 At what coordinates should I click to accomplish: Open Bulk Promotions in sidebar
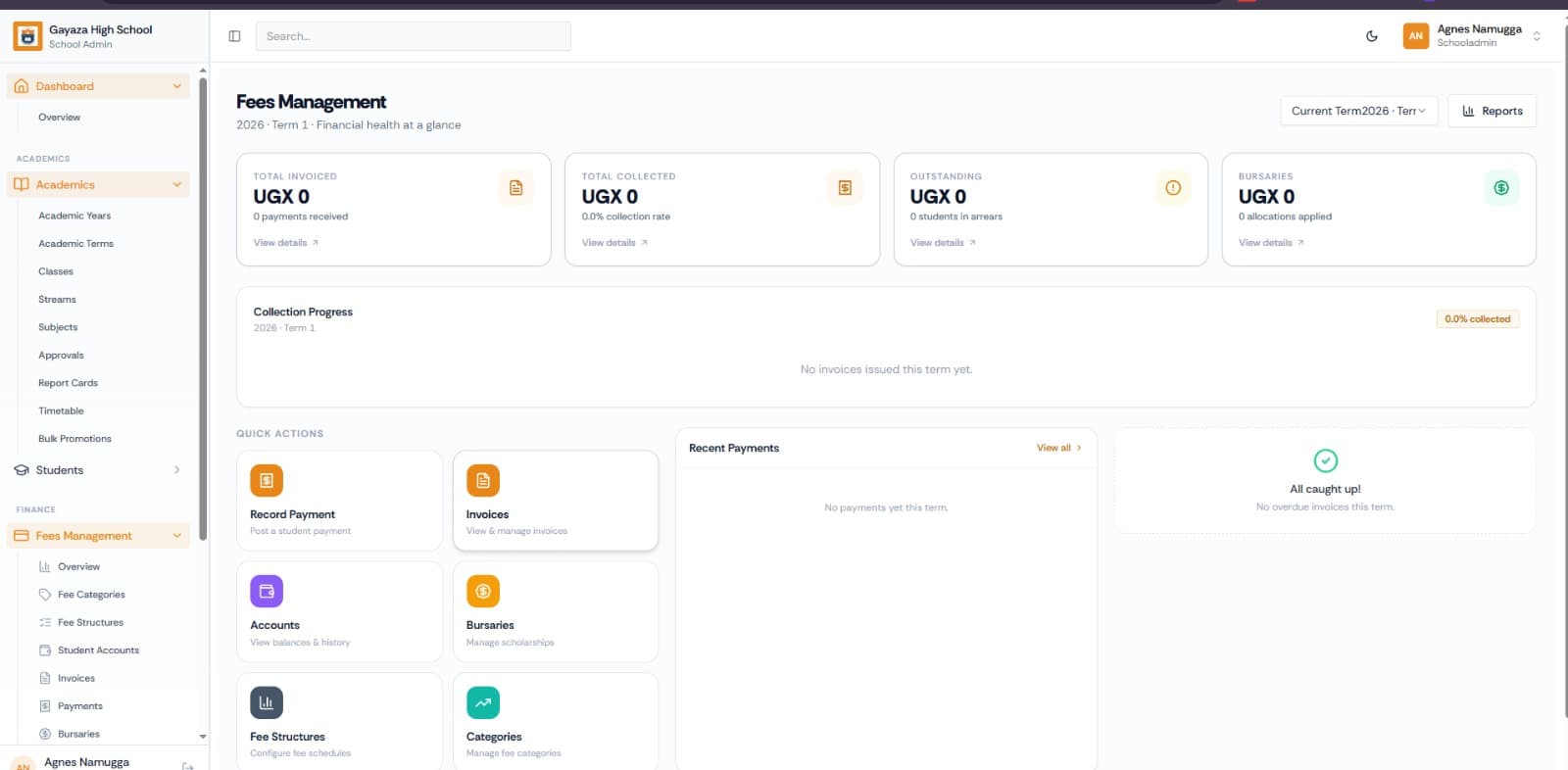click(x=74, y=439)
